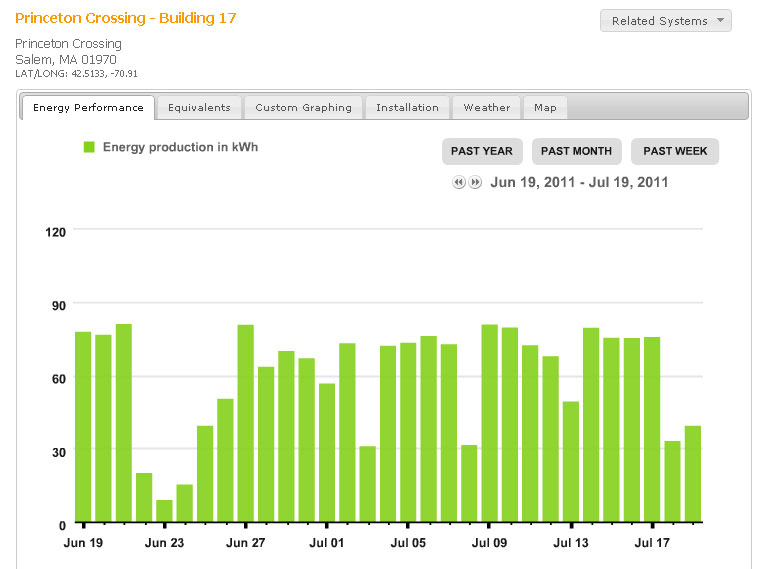The image size is (762, 569).
Task: Click the next date range arrow
Action: point(475,183)
